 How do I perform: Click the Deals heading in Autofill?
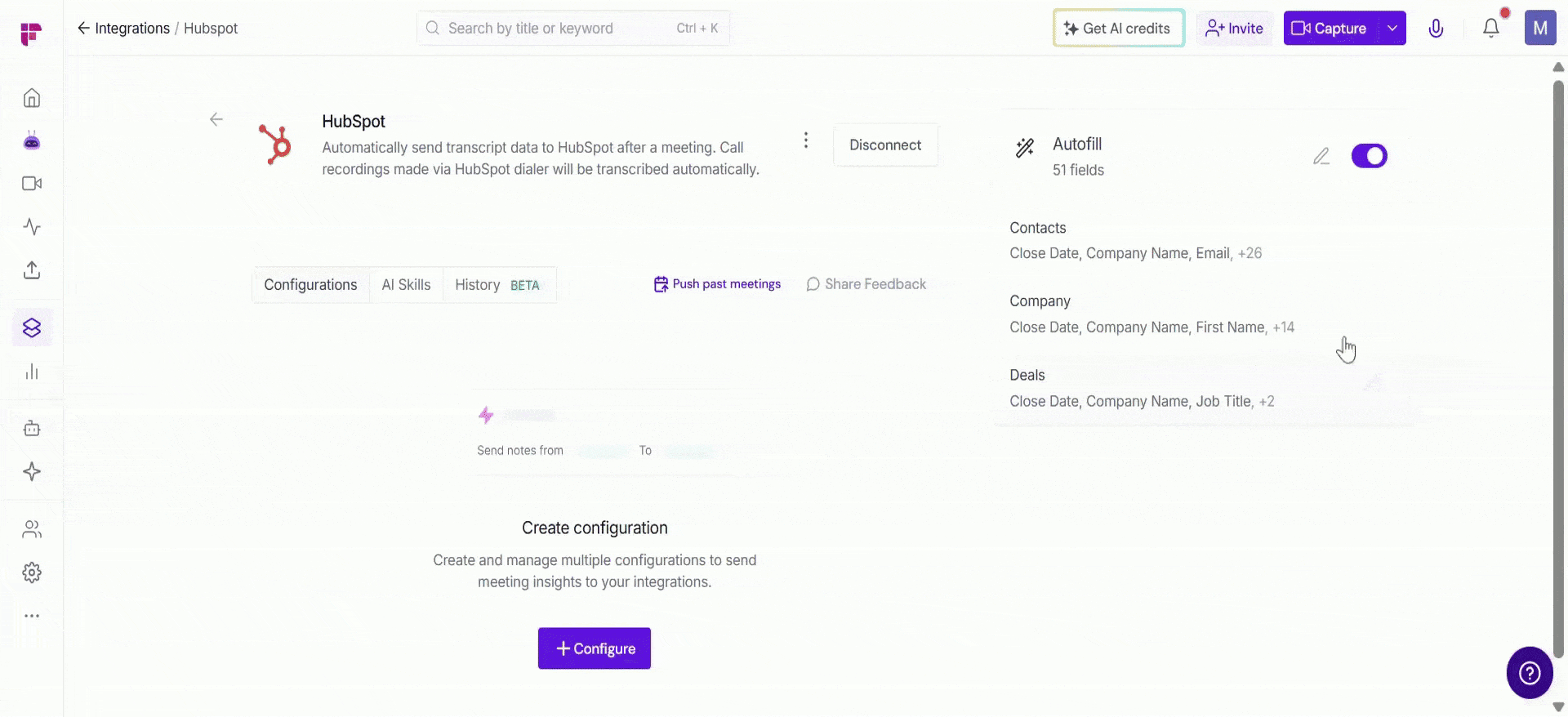[x=1027, y=375]
